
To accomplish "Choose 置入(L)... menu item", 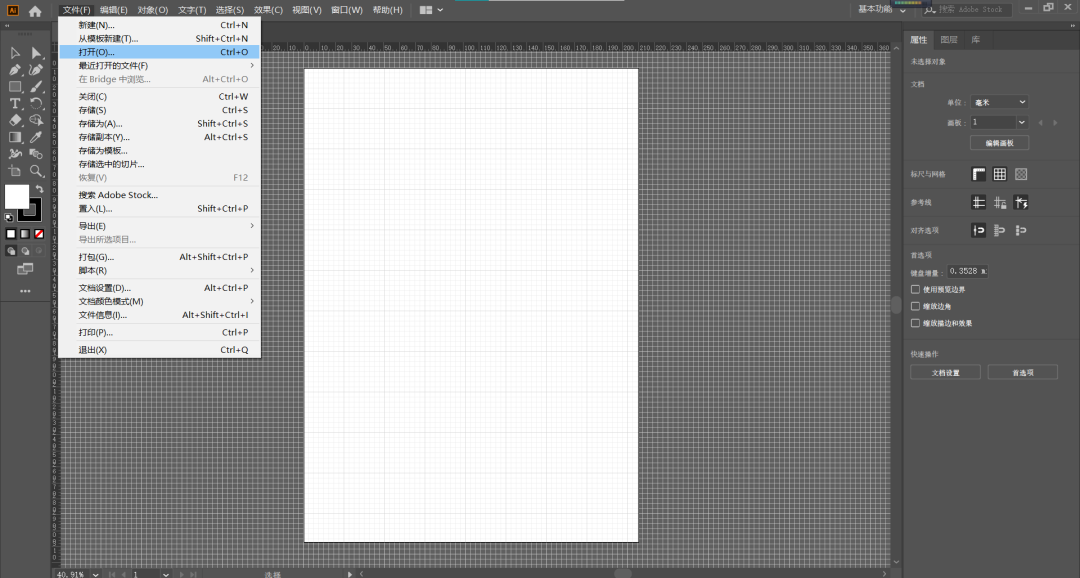I will pyautogui.click(x=160, y=209).
